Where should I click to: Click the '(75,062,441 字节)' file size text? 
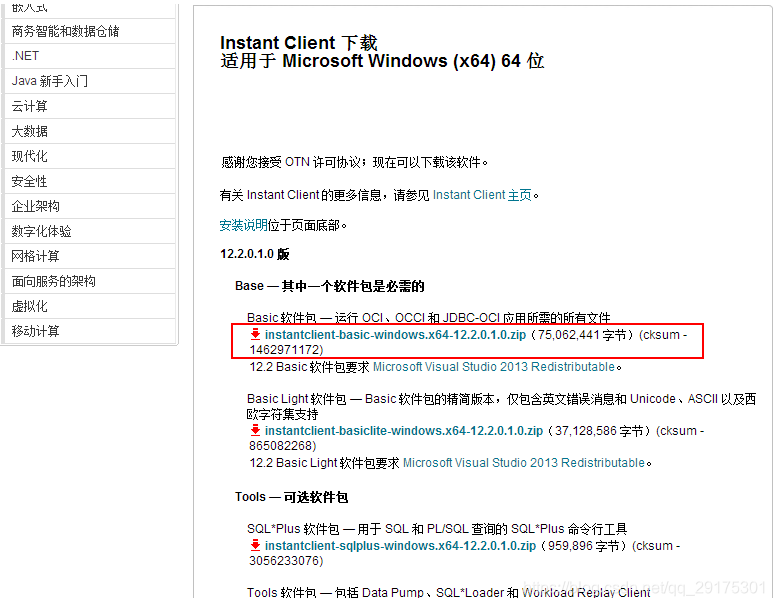click(581, 335)
